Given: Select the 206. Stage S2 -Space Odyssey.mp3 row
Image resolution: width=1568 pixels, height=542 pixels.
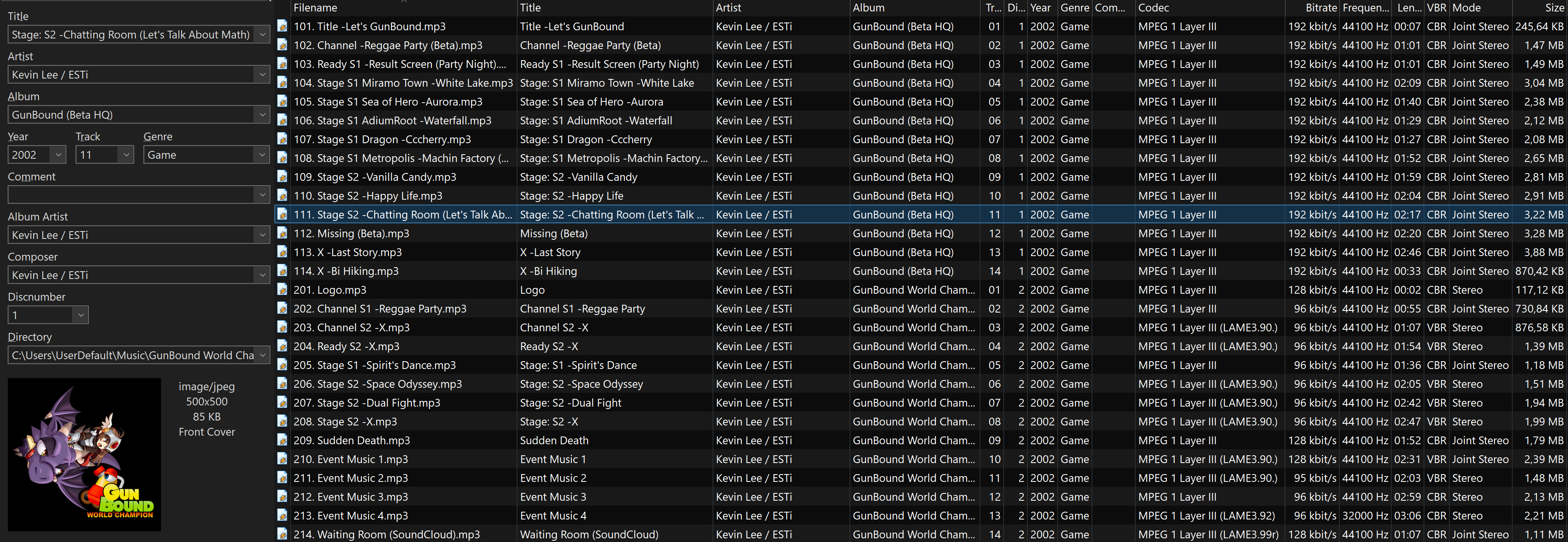Looking at the screenshot, I should (x=390, y=384).
